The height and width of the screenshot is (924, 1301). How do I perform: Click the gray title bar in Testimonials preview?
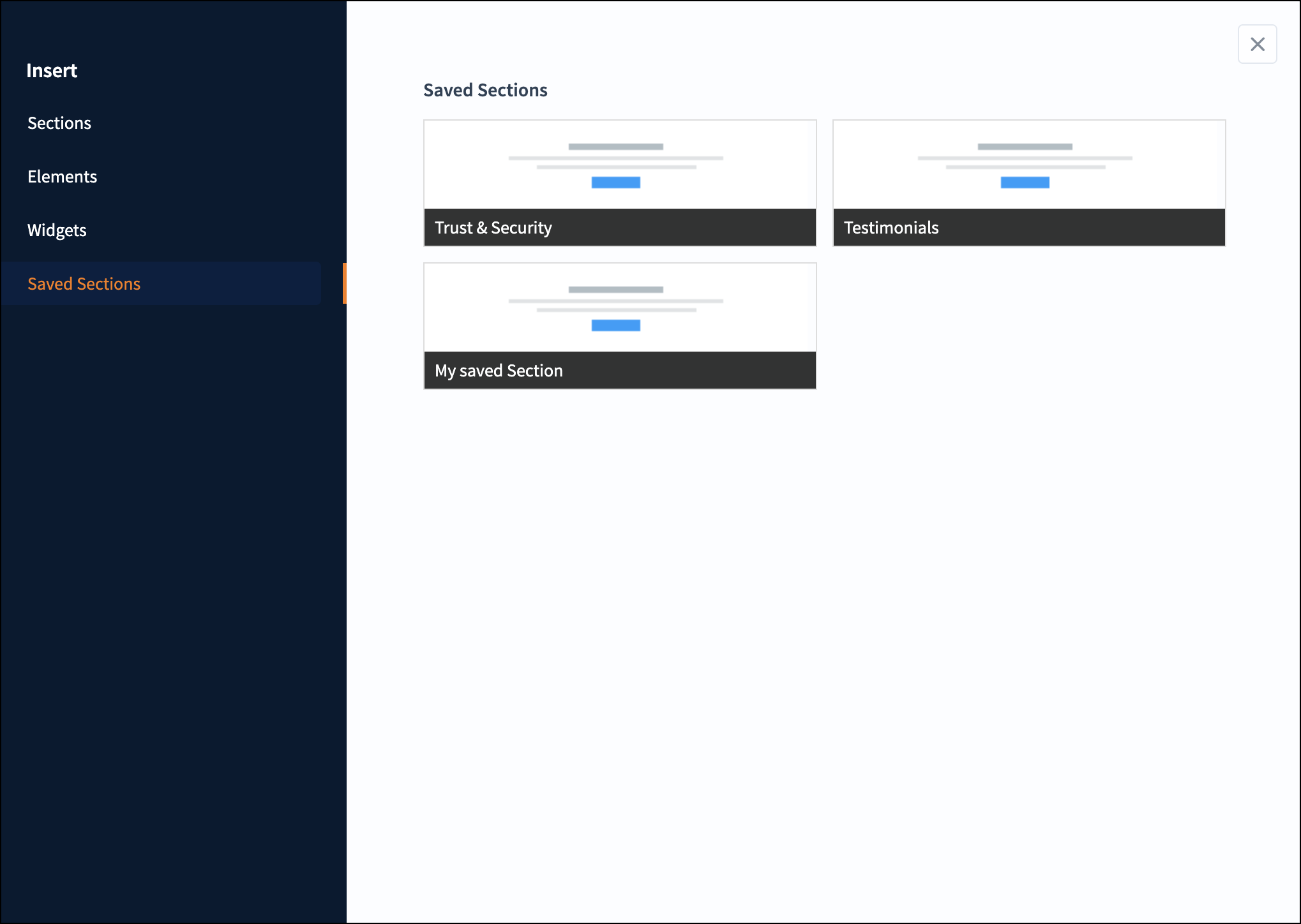[1025, 147]
